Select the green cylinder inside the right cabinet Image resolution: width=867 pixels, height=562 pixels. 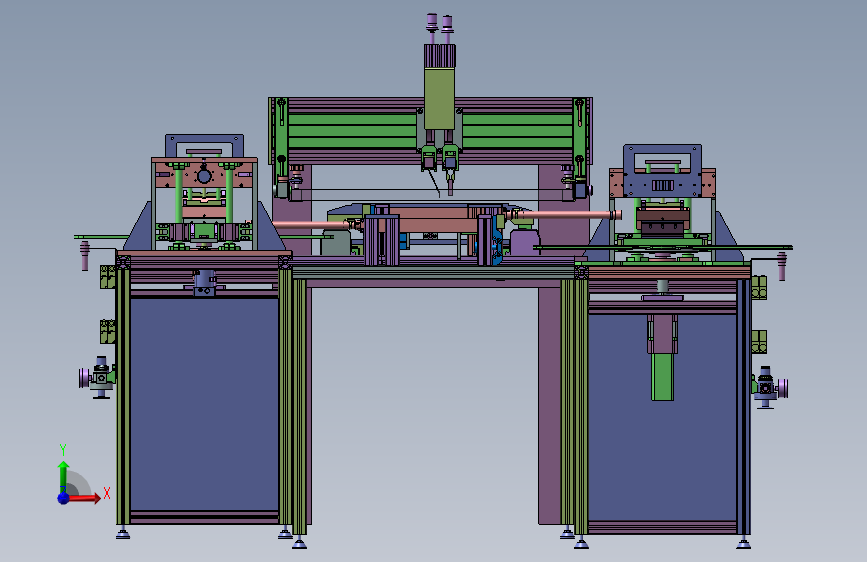662,377
